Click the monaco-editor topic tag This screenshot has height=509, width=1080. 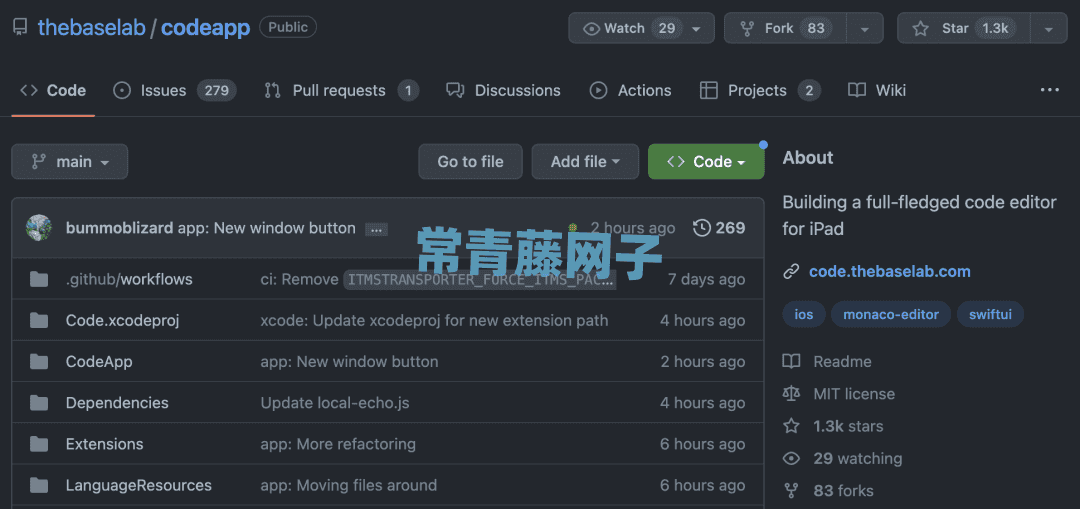pyautogui.click(x=891, y=315)
